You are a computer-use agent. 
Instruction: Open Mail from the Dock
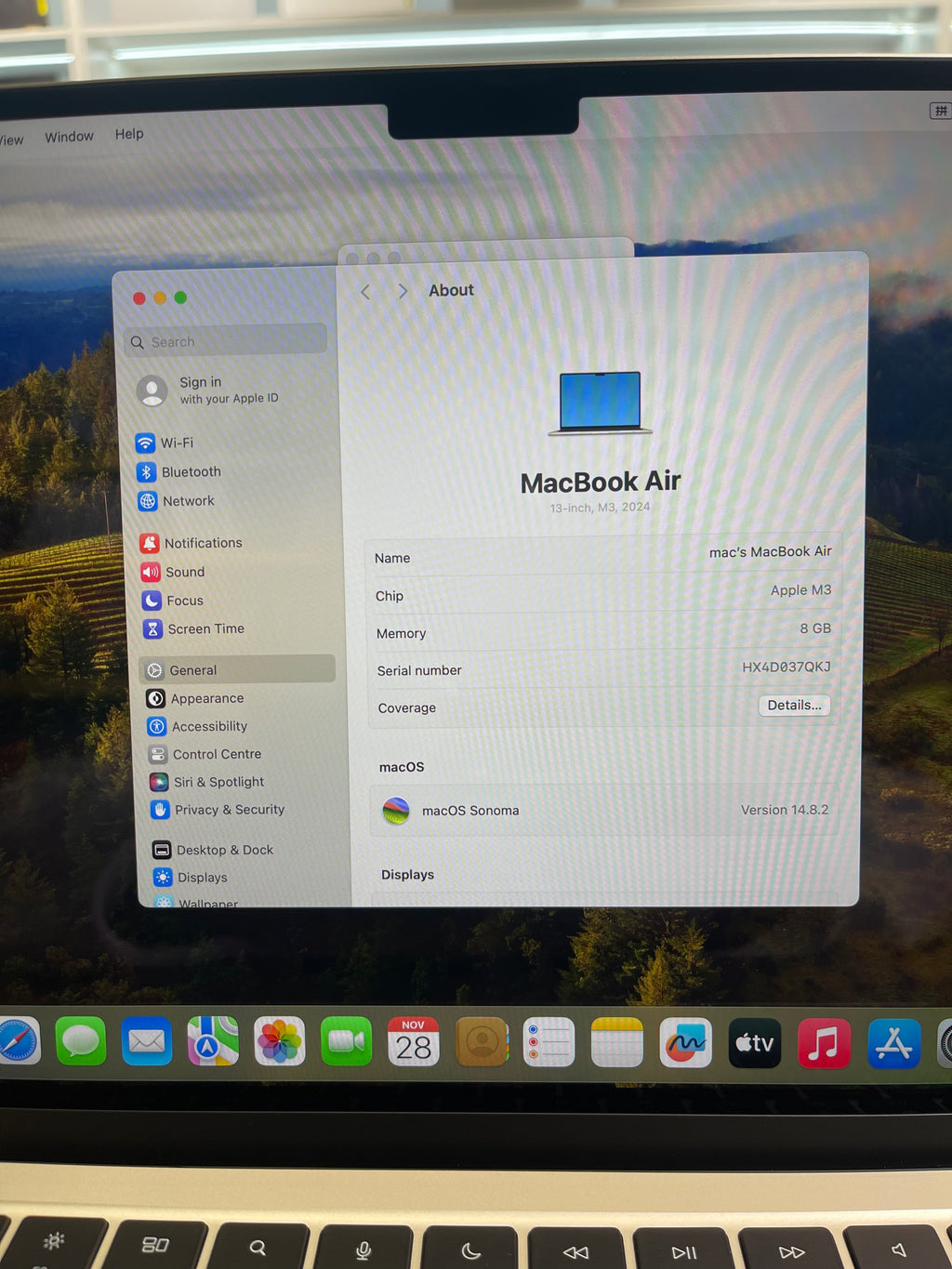(147, 1041)
